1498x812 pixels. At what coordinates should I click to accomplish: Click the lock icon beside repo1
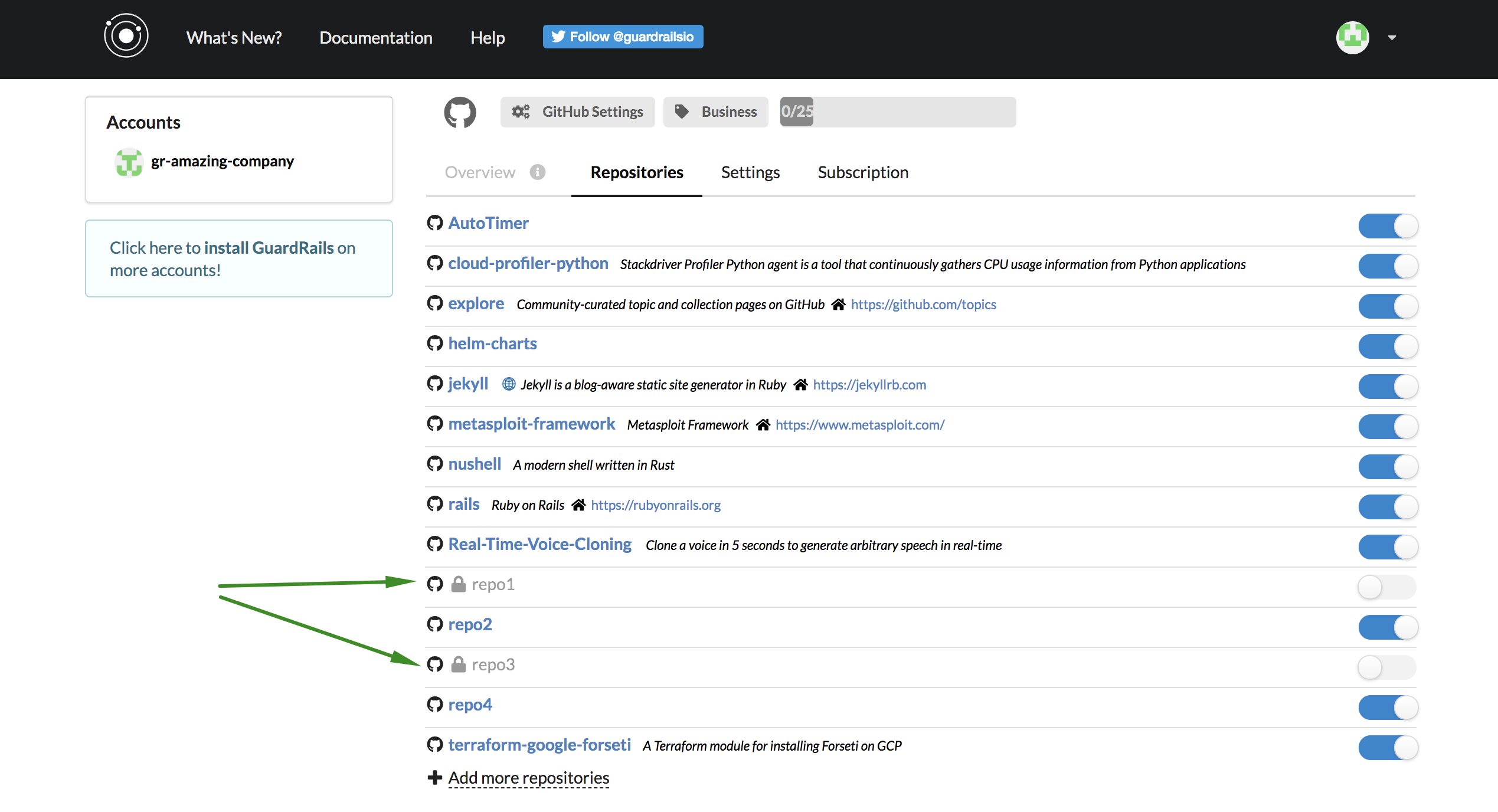coord(458,584)
